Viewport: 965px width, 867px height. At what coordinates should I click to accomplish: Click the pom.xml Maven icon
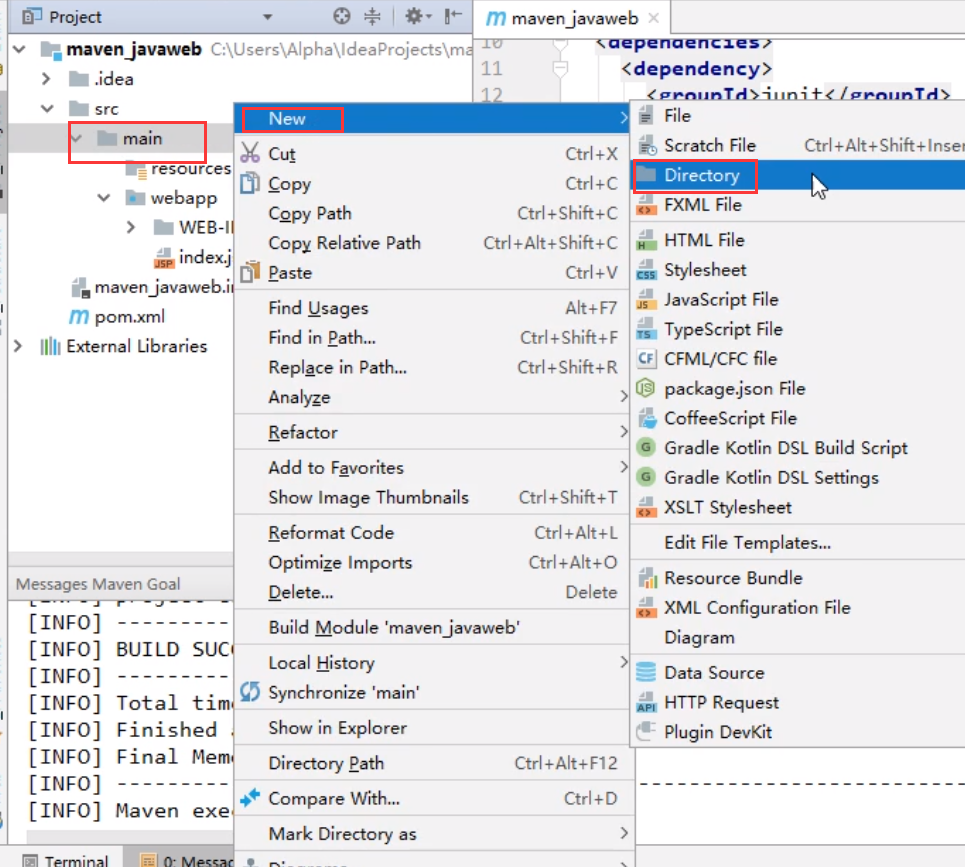coord(78,316)
